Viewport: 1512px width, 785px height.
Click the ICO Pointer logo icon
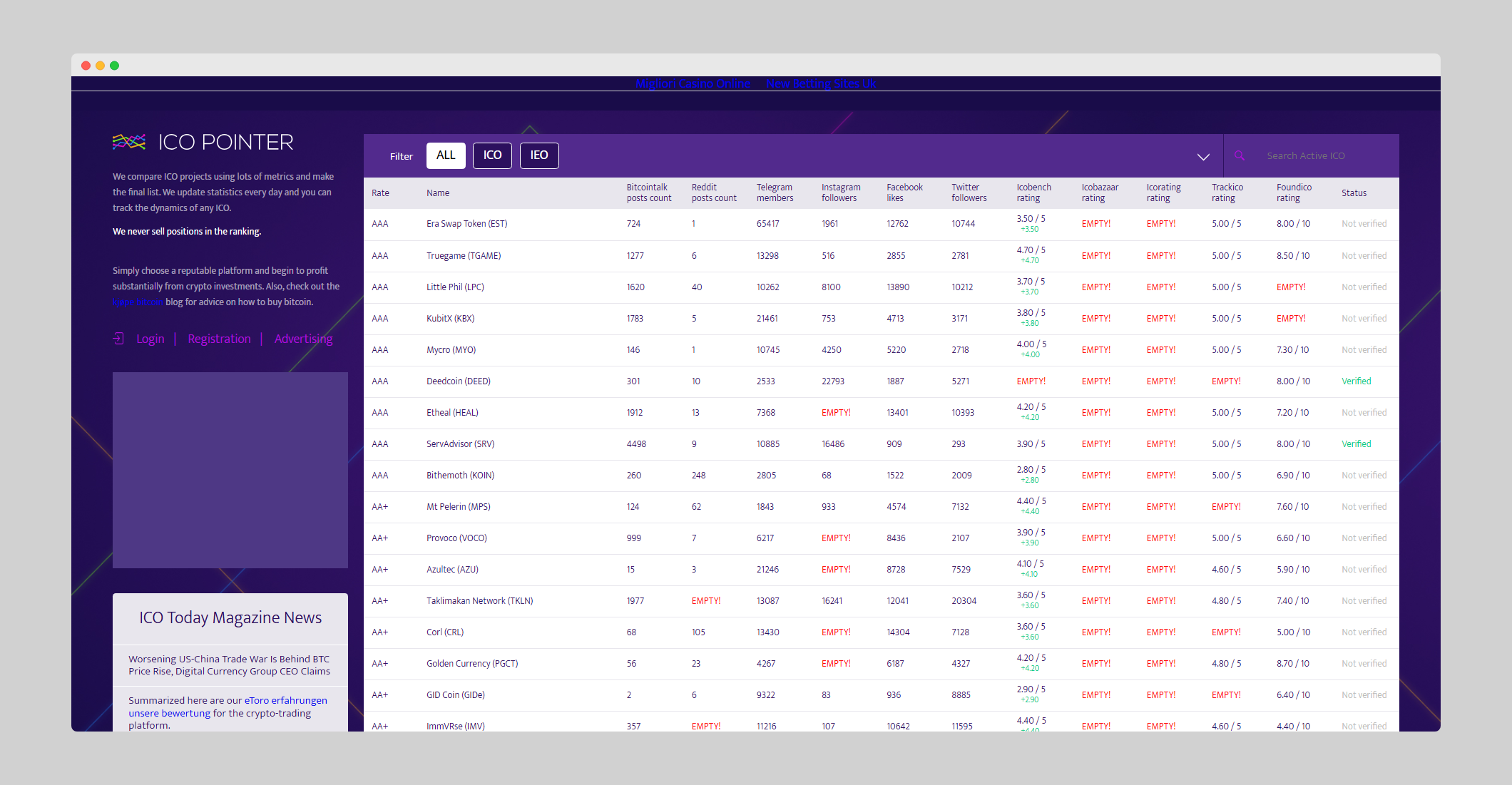[129, 142]
